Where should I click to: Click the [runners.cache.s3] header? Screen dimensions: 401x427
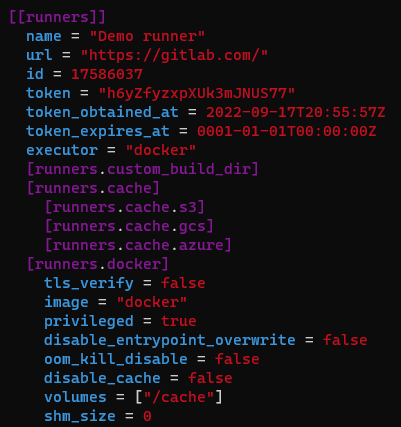[x=125, y=207]
